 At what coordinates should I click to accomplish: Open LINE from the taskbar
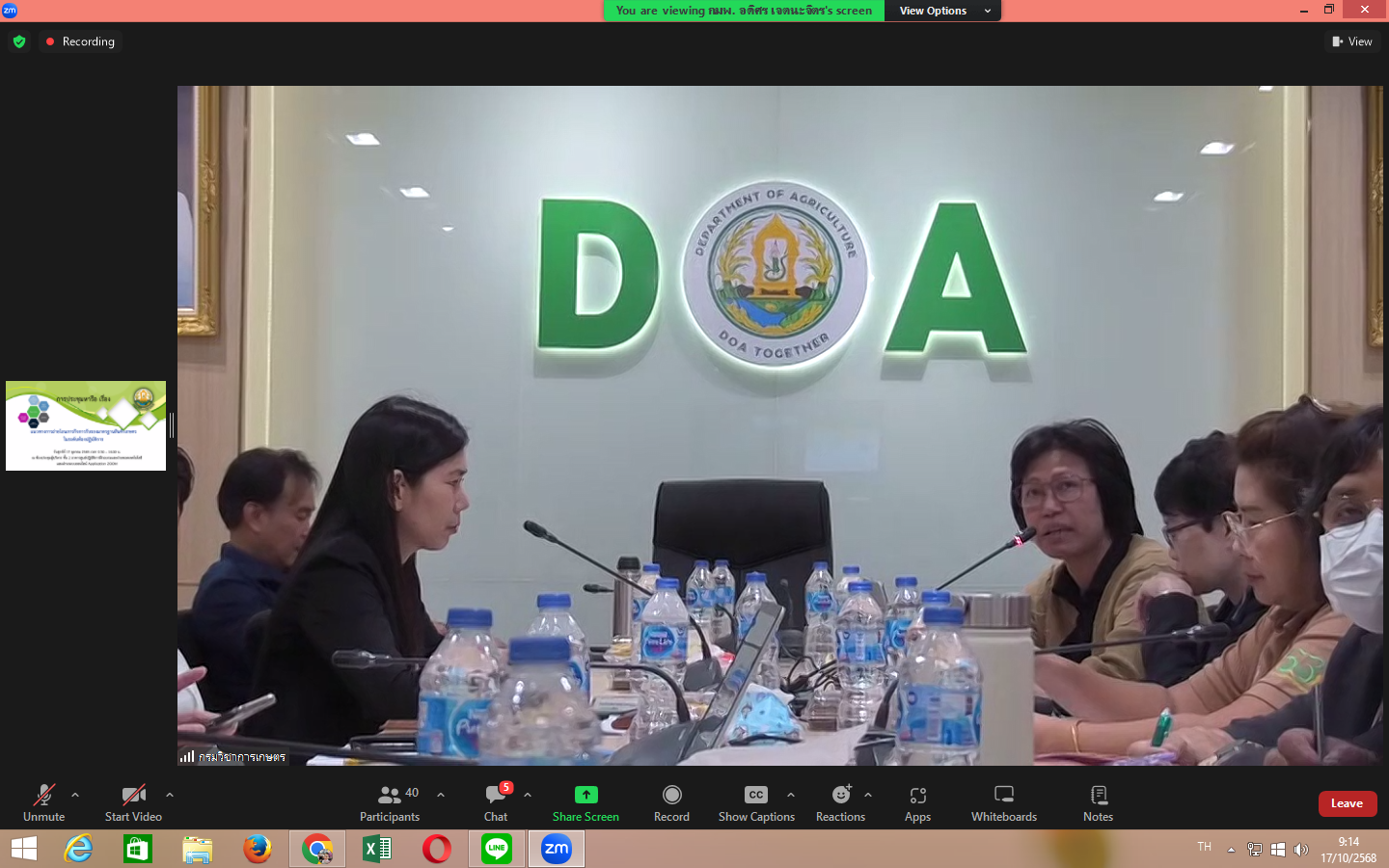497,849
